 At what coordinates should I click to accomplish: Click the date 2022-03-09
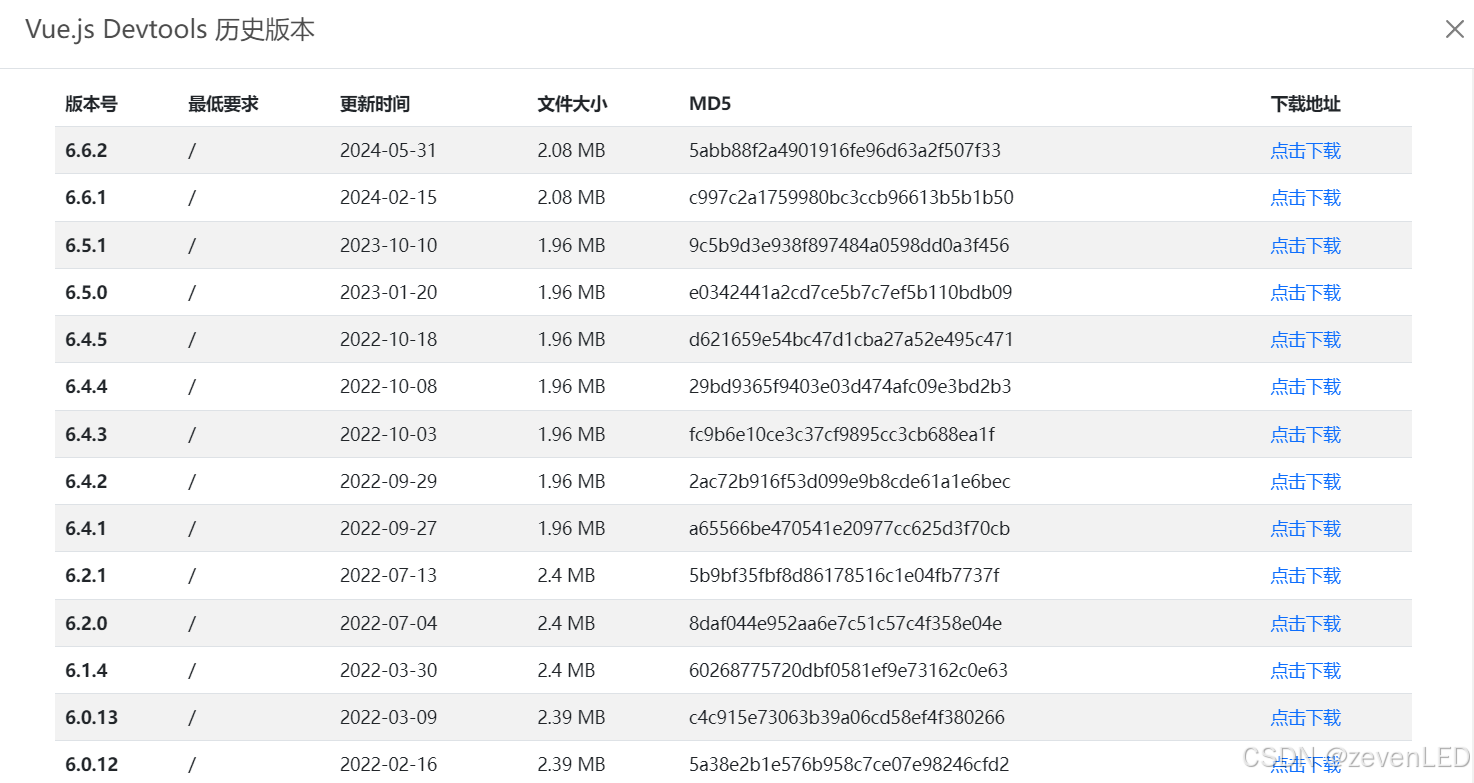pos(388,718)
